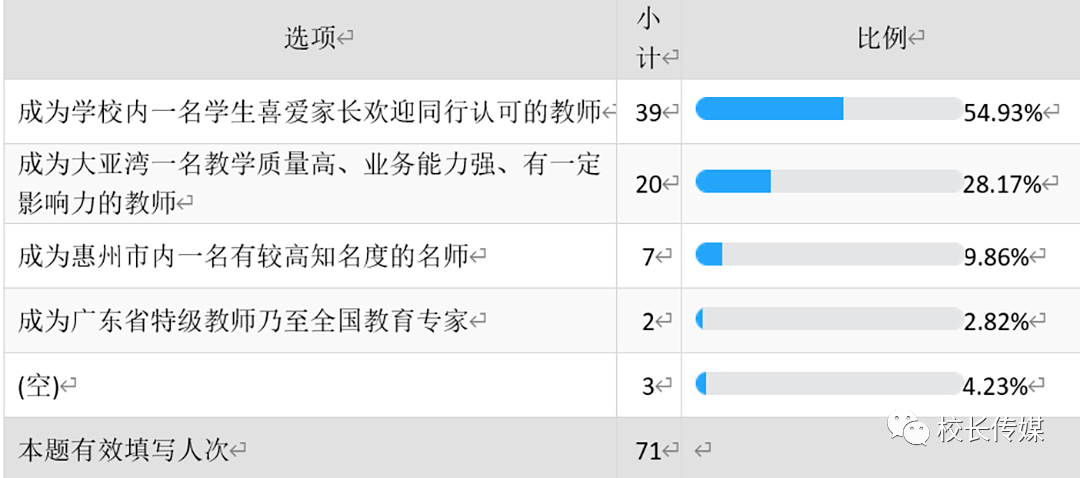The height and width of the screenshot is (478, 1080).
Task: Click the count cell showing 39
Action: (x=649, y=112)
